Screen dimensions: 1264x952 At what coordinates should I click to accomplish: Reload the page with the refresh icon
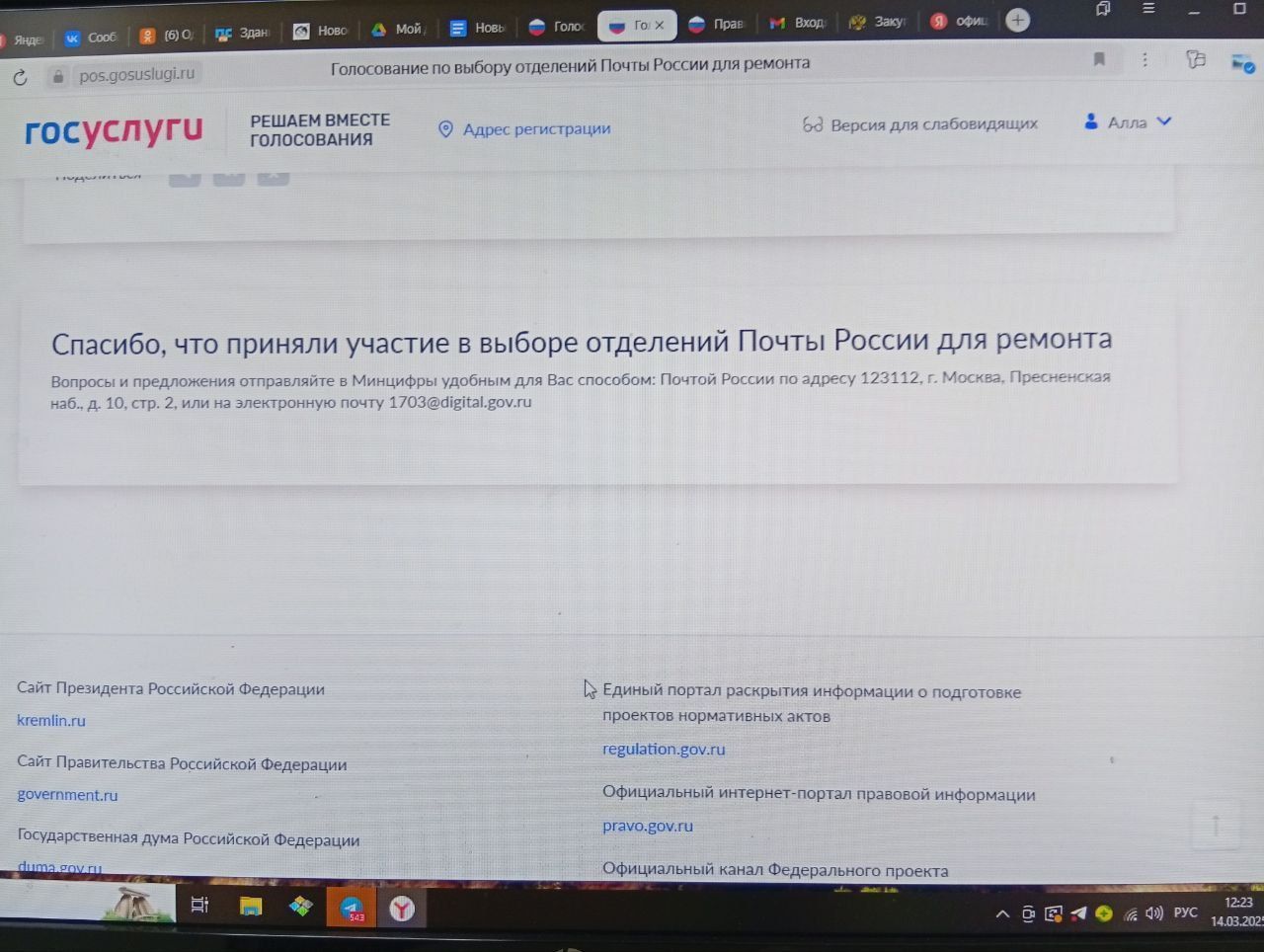(20, 77)
